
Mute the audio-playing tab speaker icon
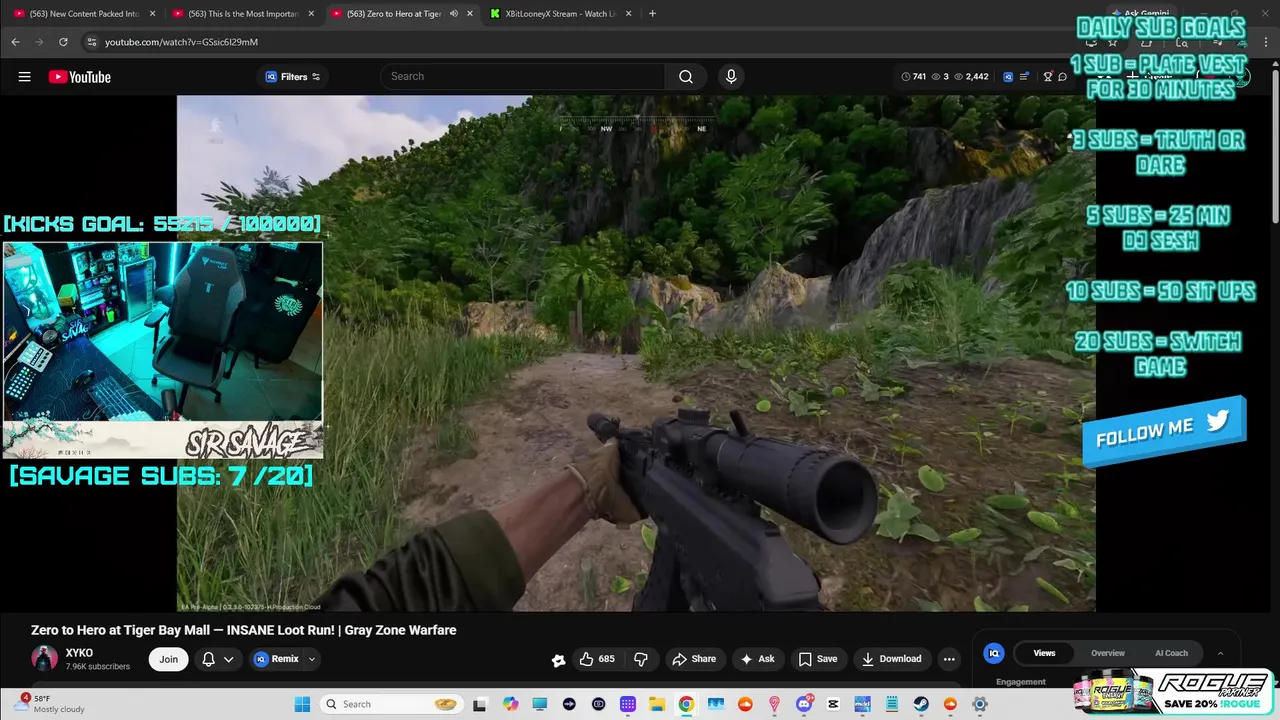click(454, 14)
